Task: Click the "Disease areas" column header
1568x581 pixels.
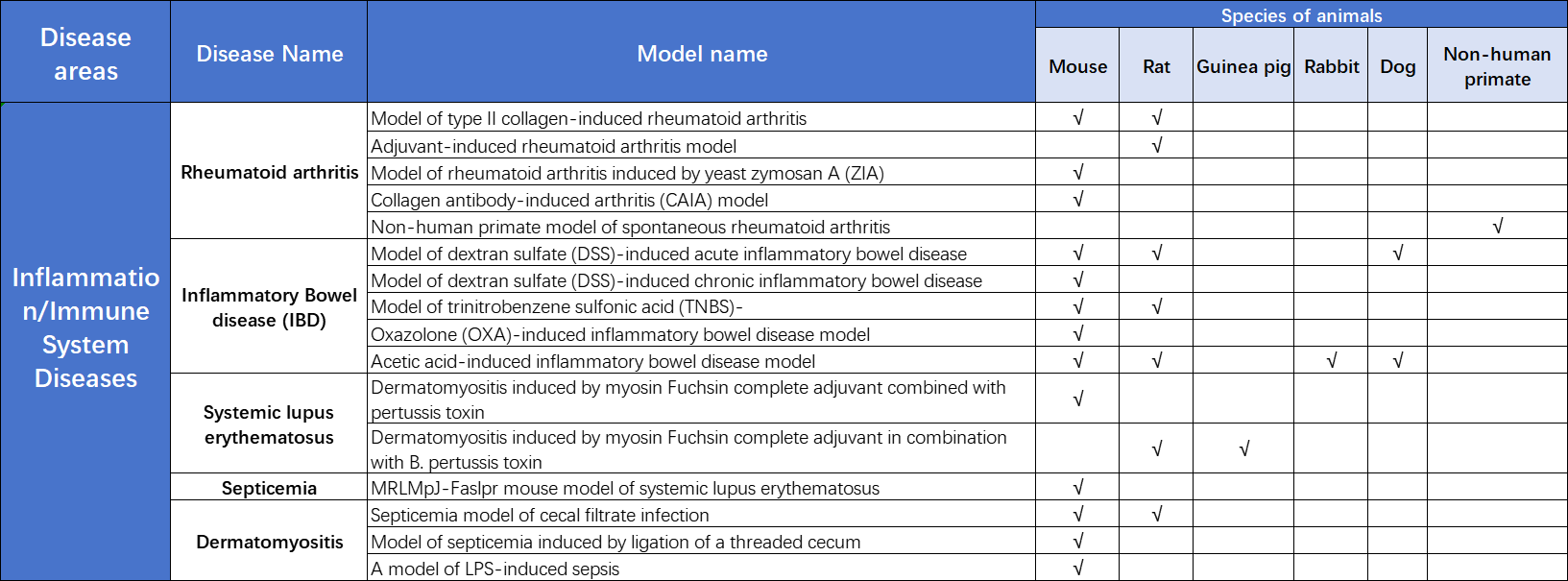Action: click(85, 54)
